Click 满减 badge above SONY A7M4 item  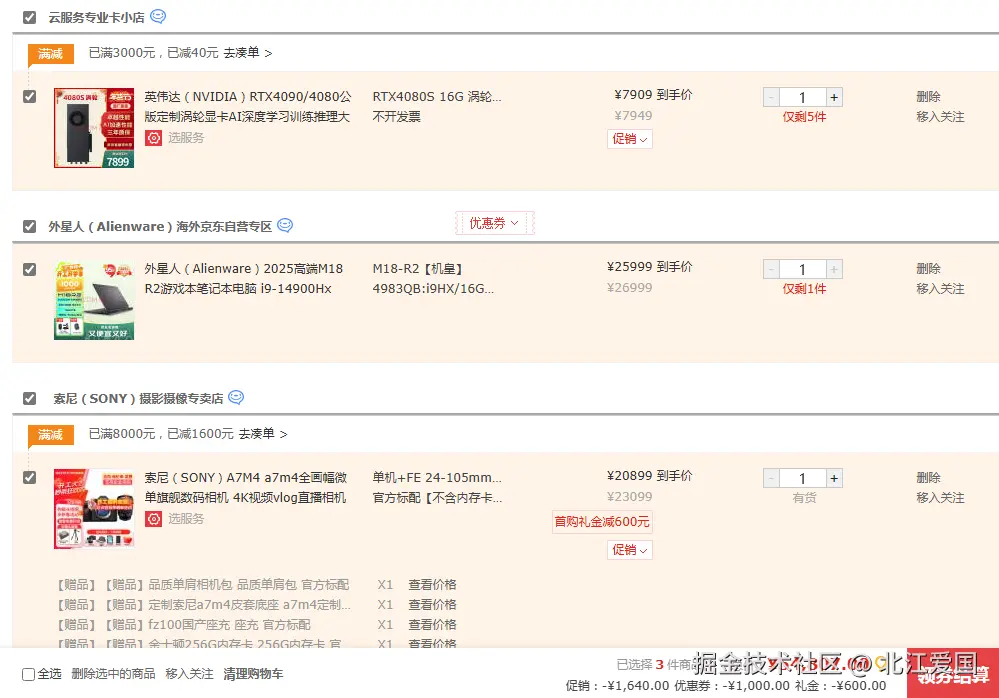click(x=50, y=434)
